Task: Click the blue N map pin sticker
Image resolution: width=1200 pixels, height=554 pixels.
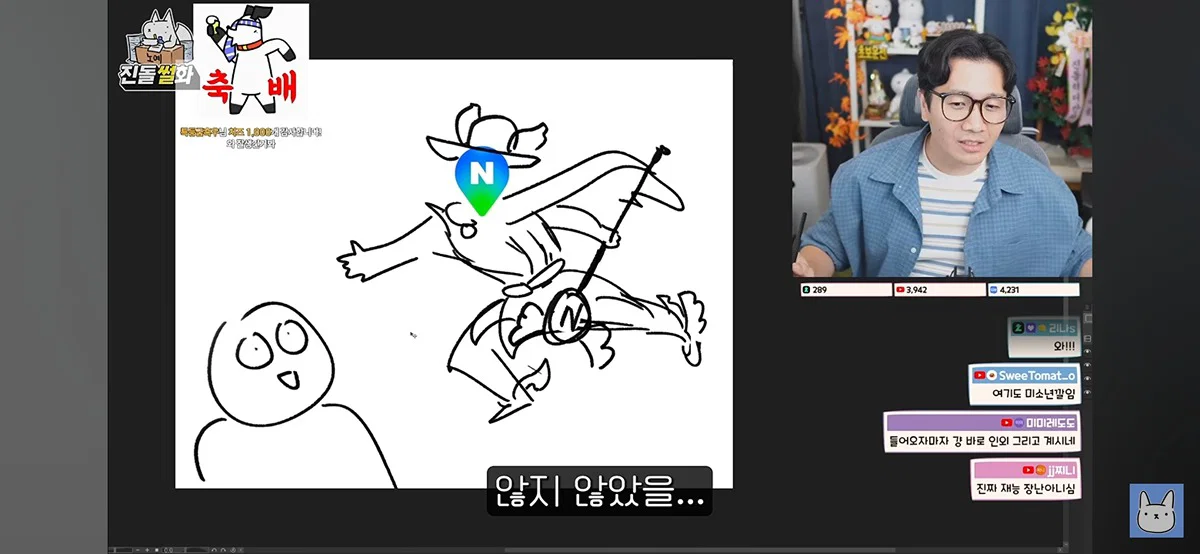Action: point(481,182)
